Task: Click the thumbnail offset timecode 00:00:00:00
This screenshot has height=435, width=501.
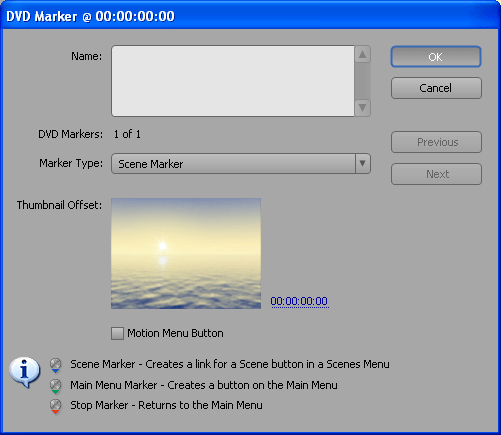Action: coord(299,301)
